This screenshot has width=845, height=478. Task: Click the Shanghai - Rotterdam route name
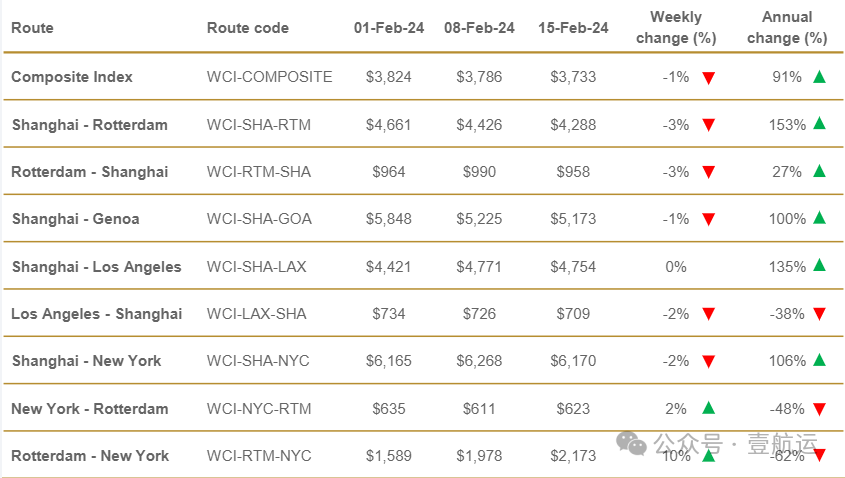(89, 125)
